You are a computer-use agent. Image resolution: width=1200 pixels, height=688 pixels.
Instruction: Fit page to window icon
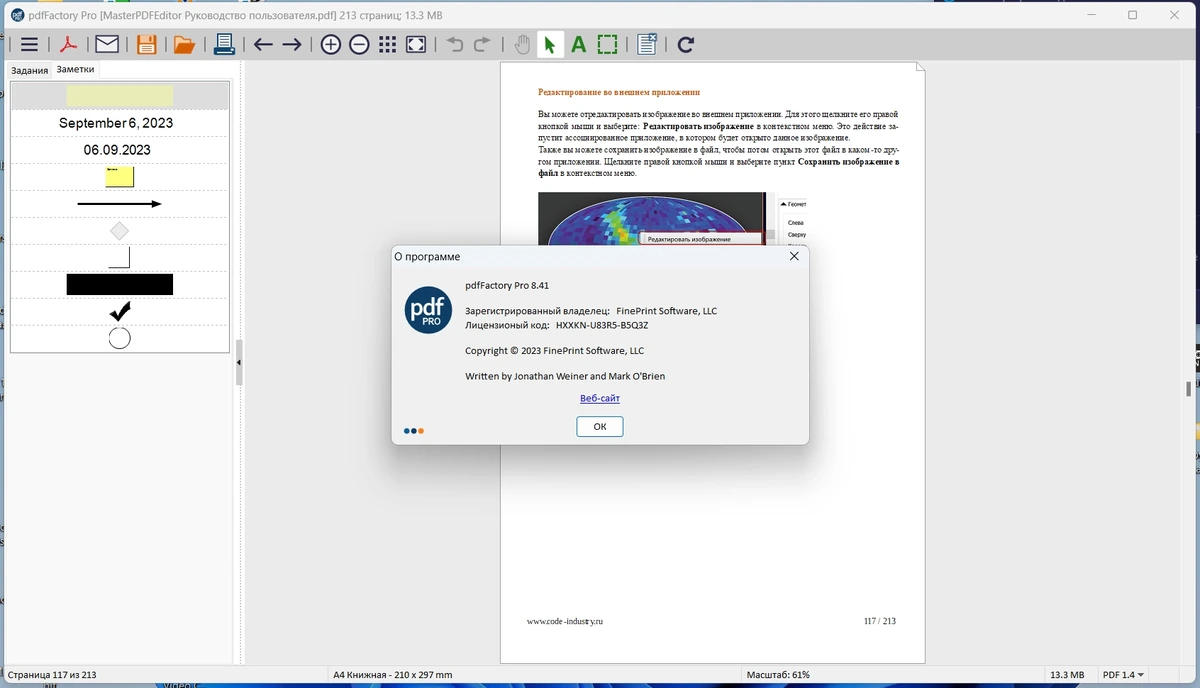[416, 44]
